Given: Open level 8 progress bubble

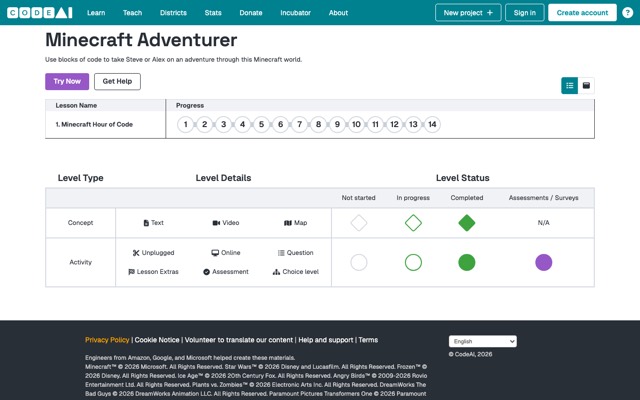Looking at the screenshot, I should (x=318, y=124).
